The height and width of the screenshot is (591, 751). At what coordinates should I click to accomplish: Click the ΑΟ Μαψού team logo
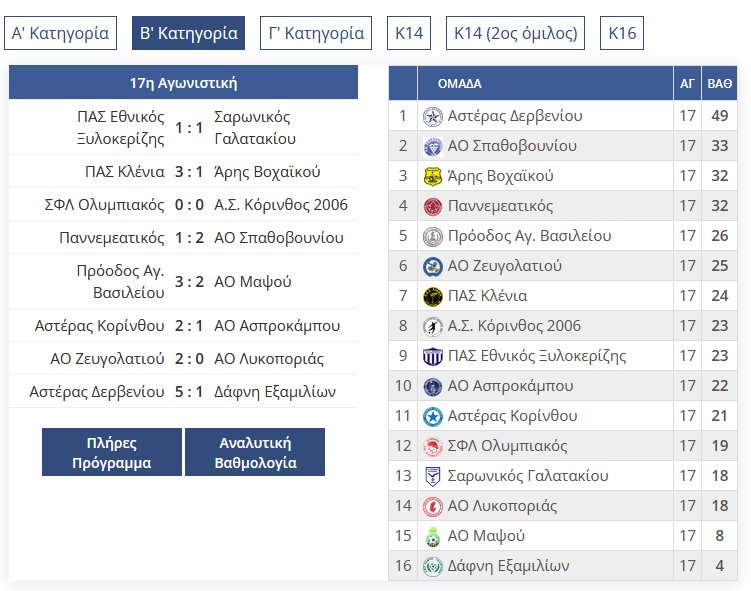(x=432, y=536)
